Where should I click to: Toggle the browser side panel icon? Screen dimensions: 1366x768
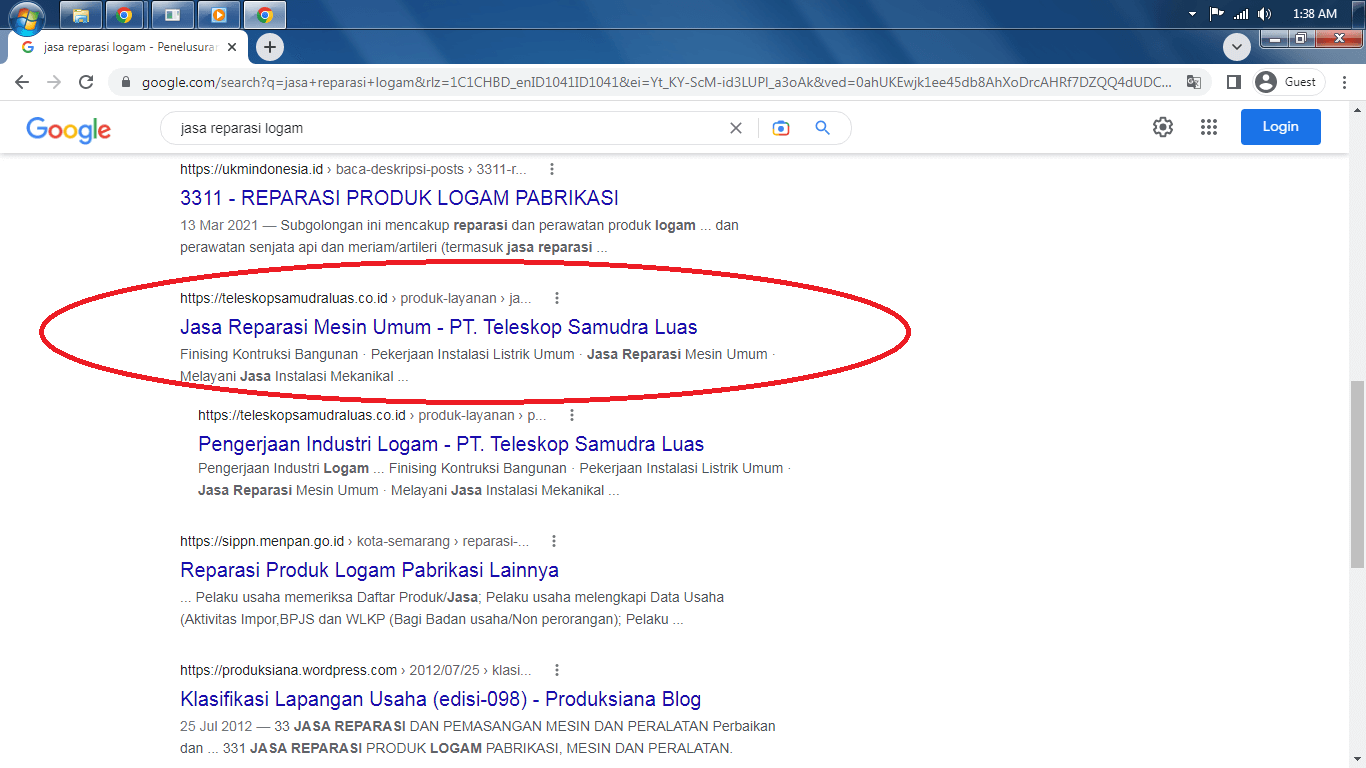pos(1234,82)
